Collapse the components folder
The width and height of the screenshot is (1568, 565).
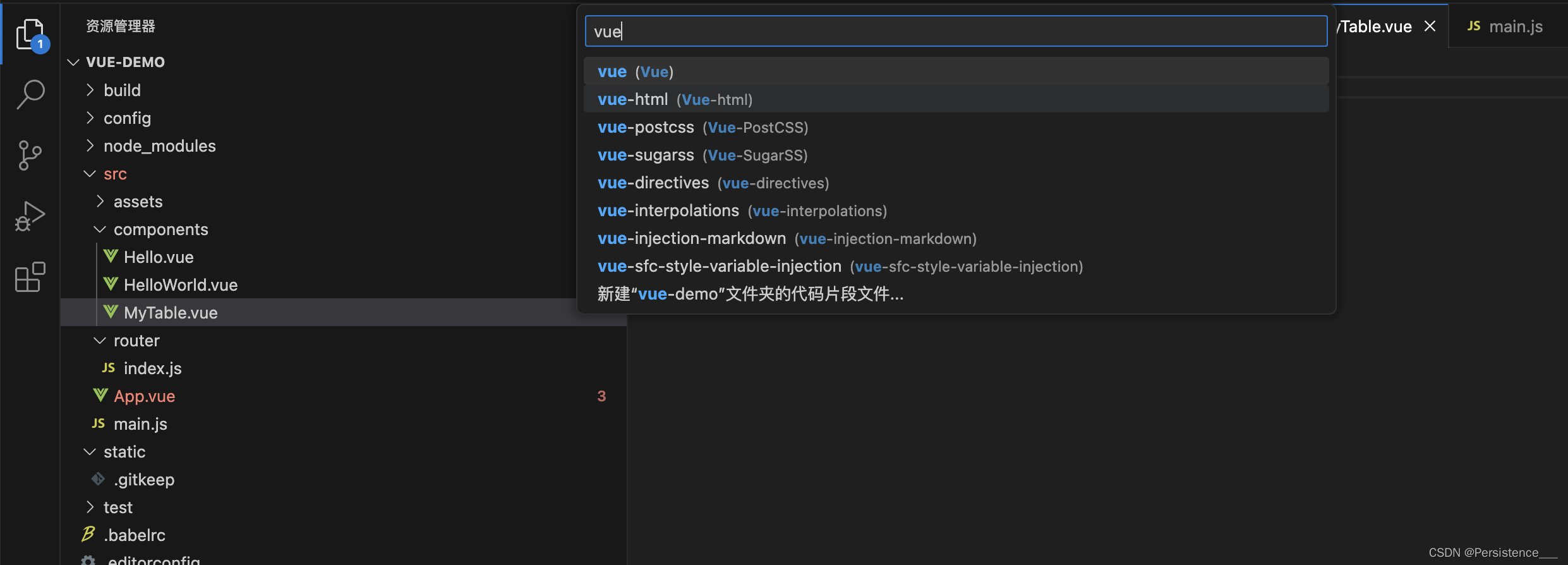pyautogui.click(x=100, y=229)
